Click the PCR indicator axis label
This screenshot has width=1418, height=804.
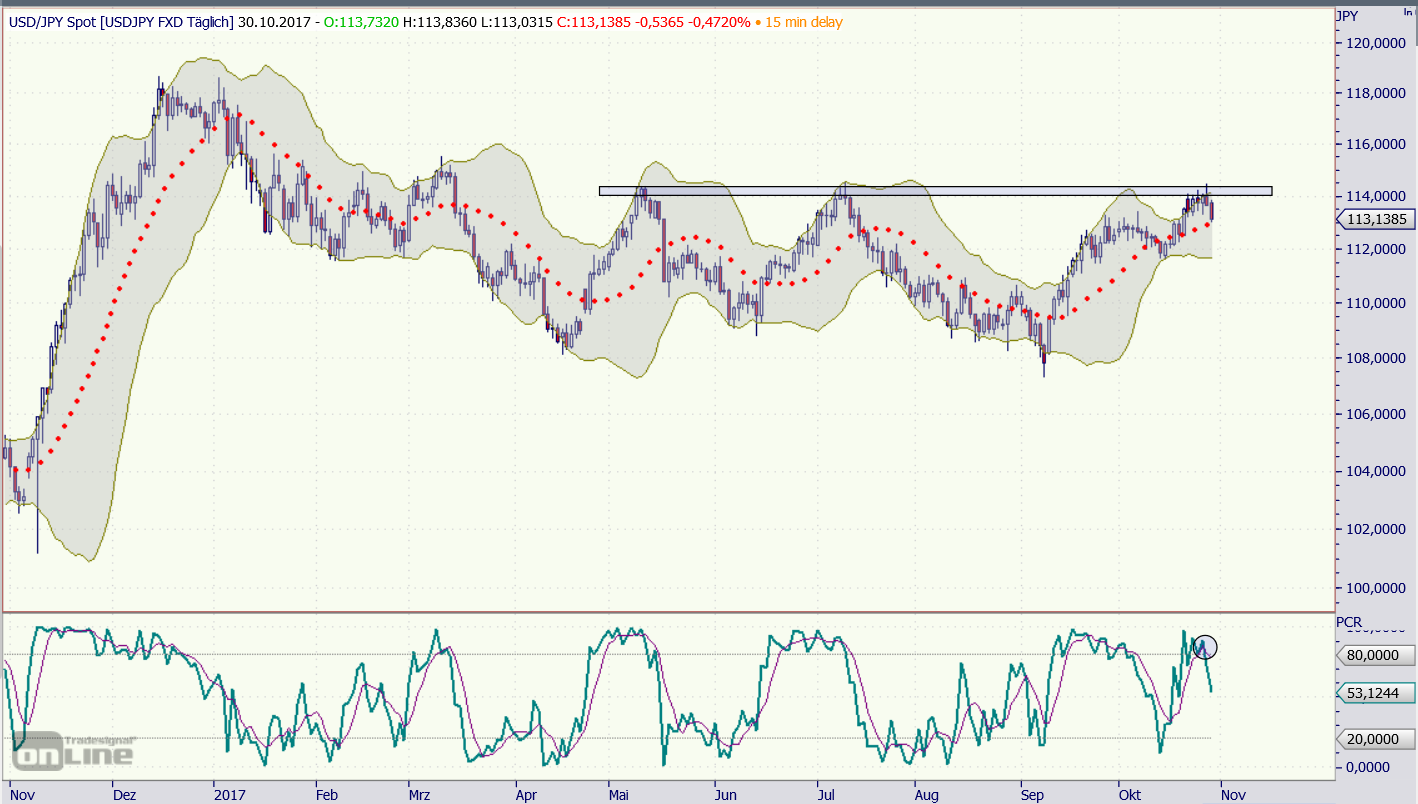(1349, 622)
